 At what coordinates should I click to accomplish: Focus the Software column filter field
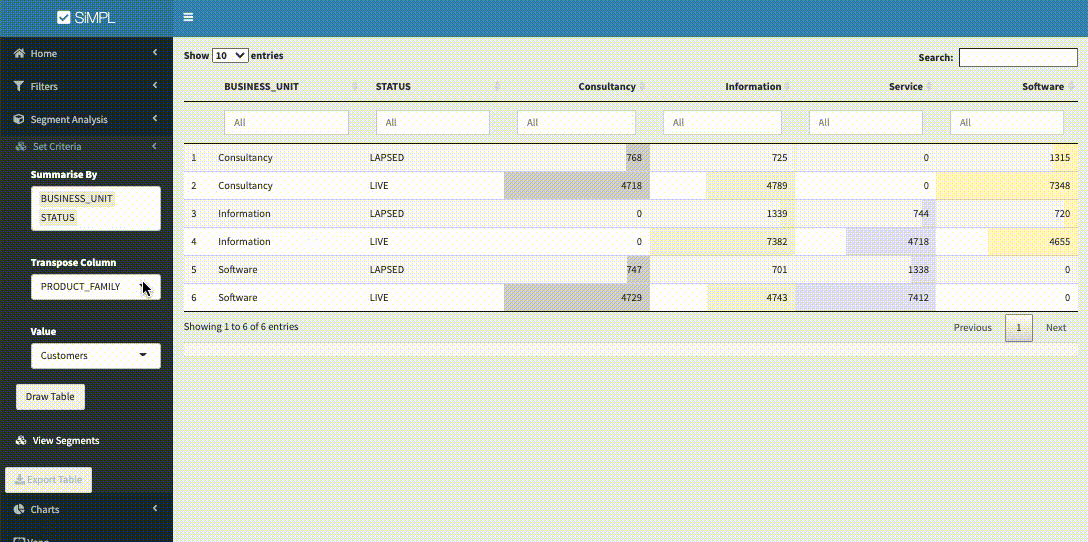[1006, 122]
